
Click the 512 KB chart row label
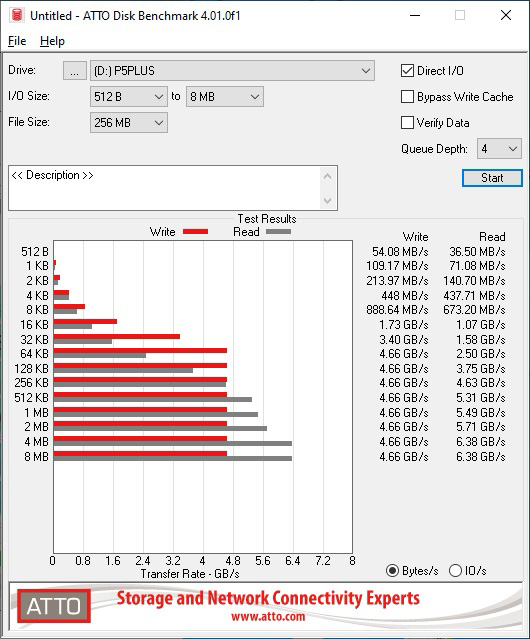[31, 398]
